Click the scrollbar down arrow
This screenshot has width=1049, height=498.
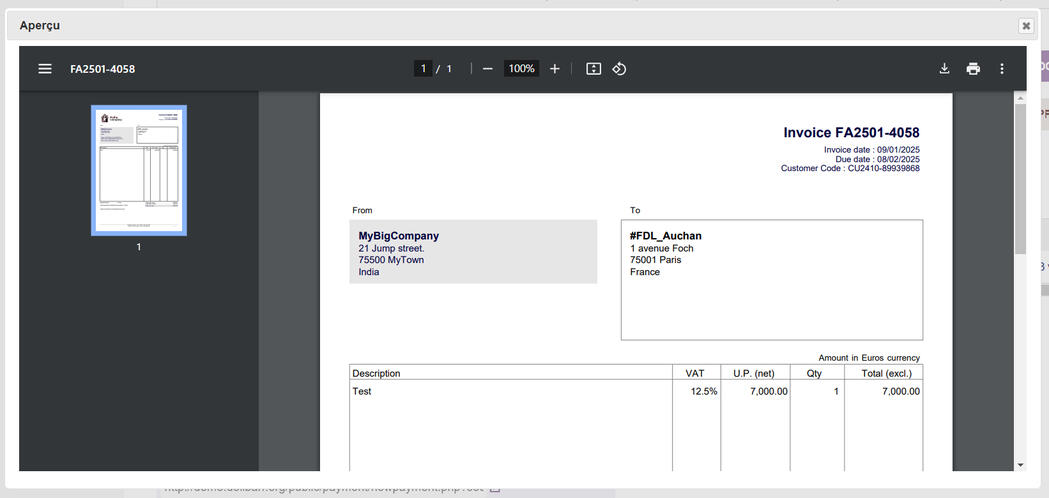pyautogui.click(x=1020, y=465)
